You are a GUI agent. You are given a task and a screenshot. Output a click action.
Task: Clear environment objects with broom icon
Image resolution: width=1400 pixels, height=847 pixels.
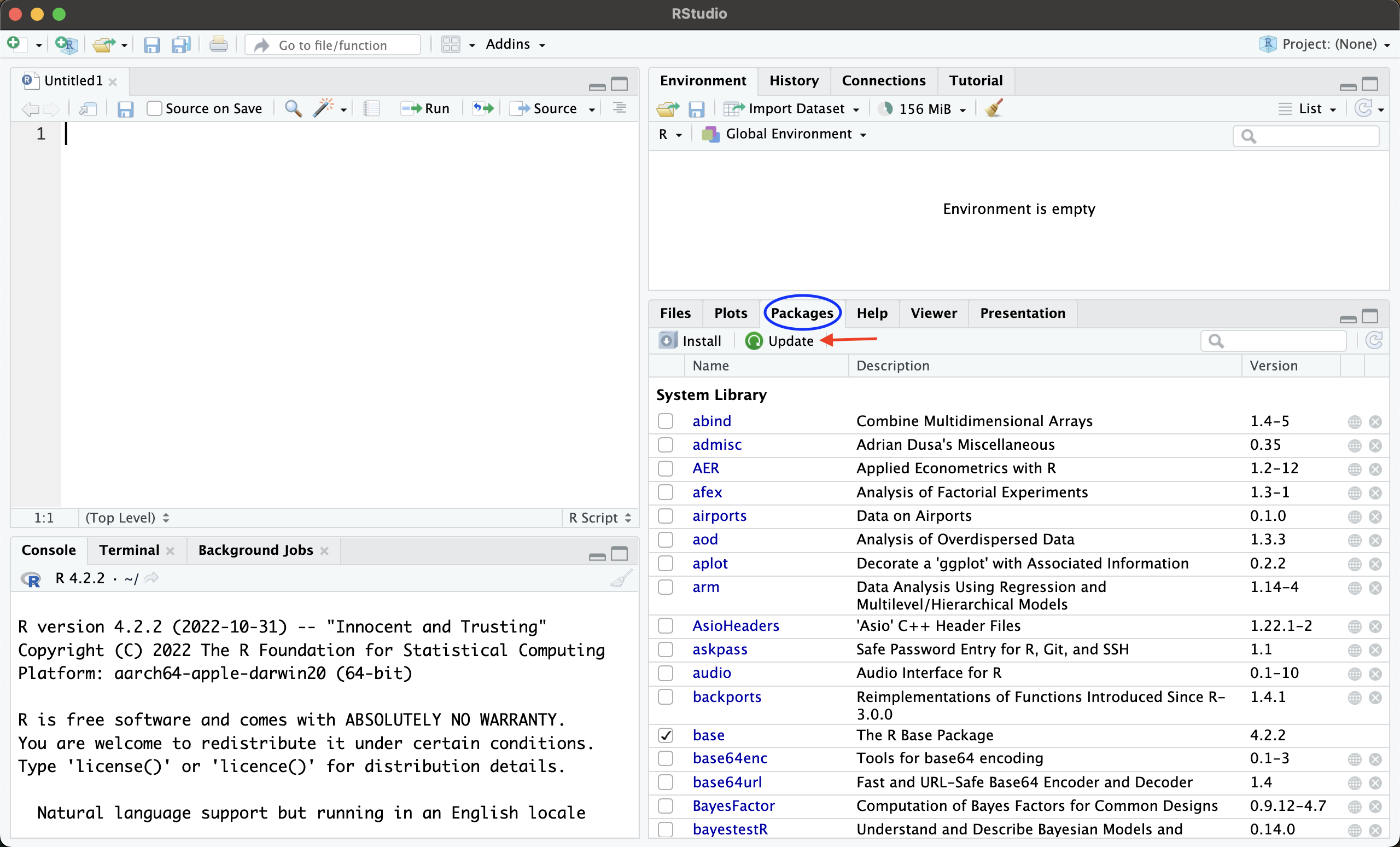(x=994, y=108)
